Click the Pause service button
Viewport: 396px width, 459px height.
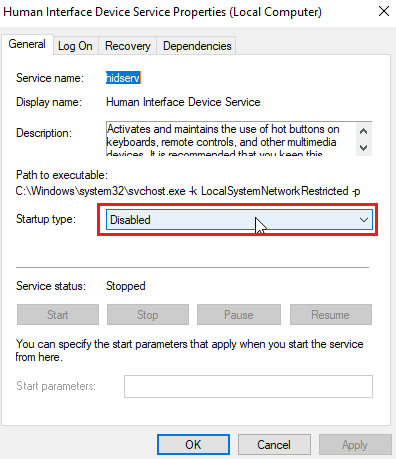tap(239, 315)
